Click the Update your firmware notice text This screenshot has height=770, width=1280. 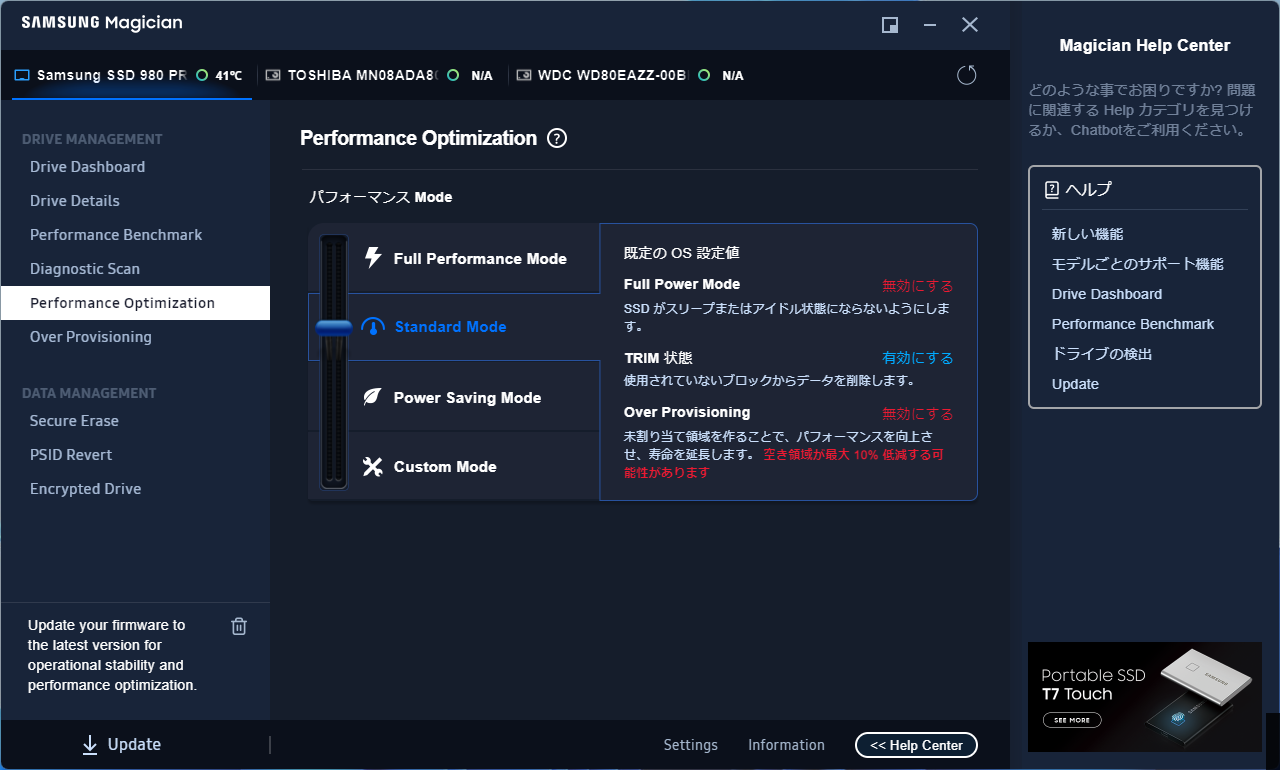click(112, 655)
